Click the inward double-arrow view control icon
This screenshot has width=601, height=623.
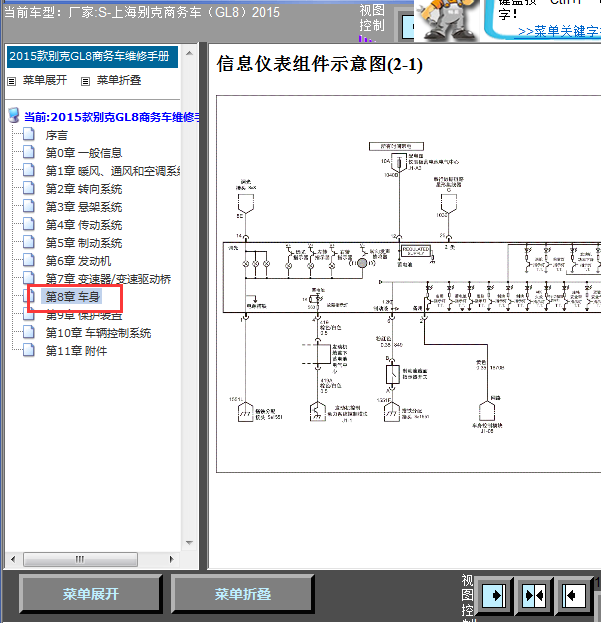pos(534,595)
